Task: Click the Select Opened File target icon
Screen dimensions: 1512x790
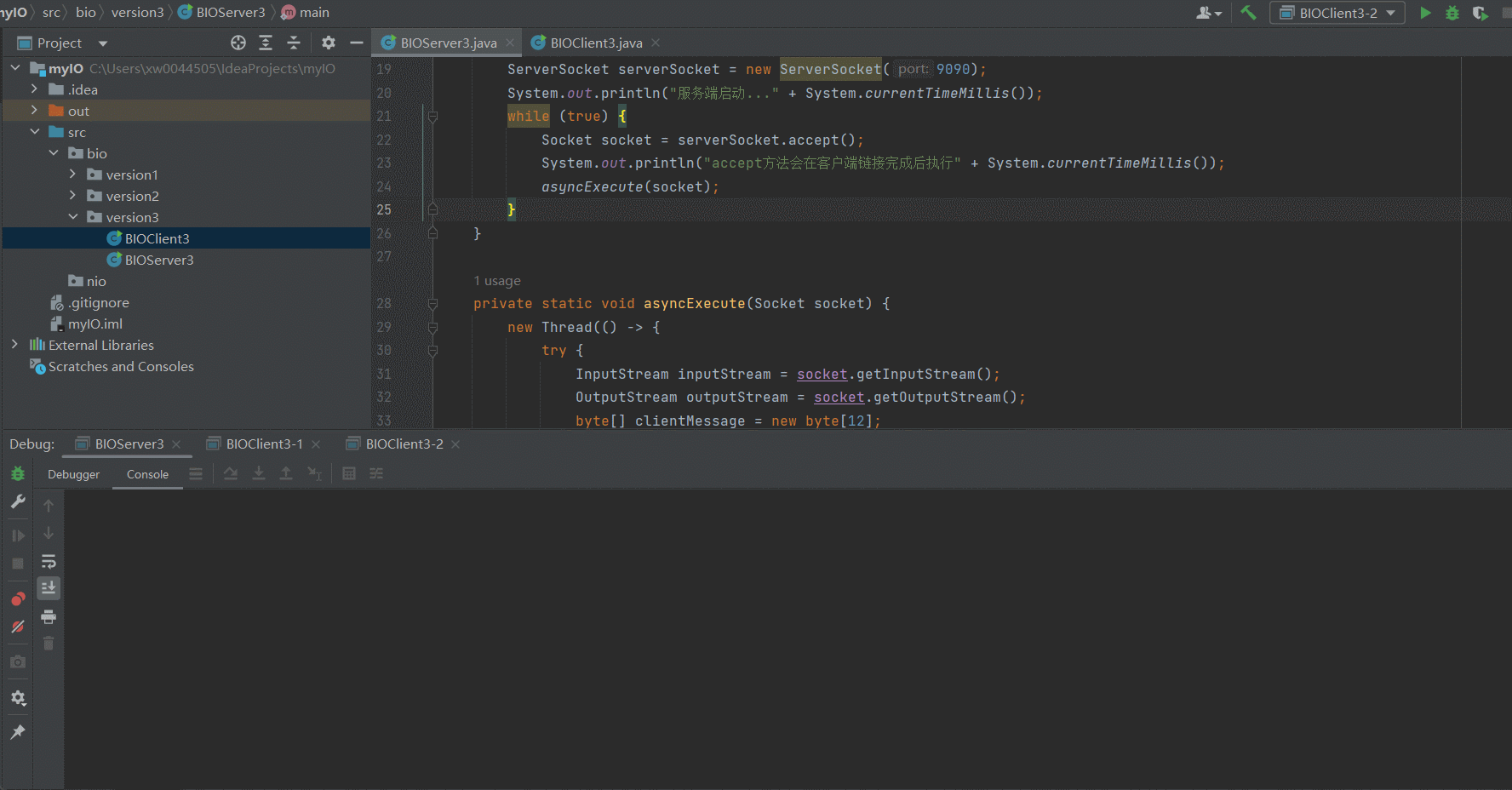Action: (x=238, y=43)
